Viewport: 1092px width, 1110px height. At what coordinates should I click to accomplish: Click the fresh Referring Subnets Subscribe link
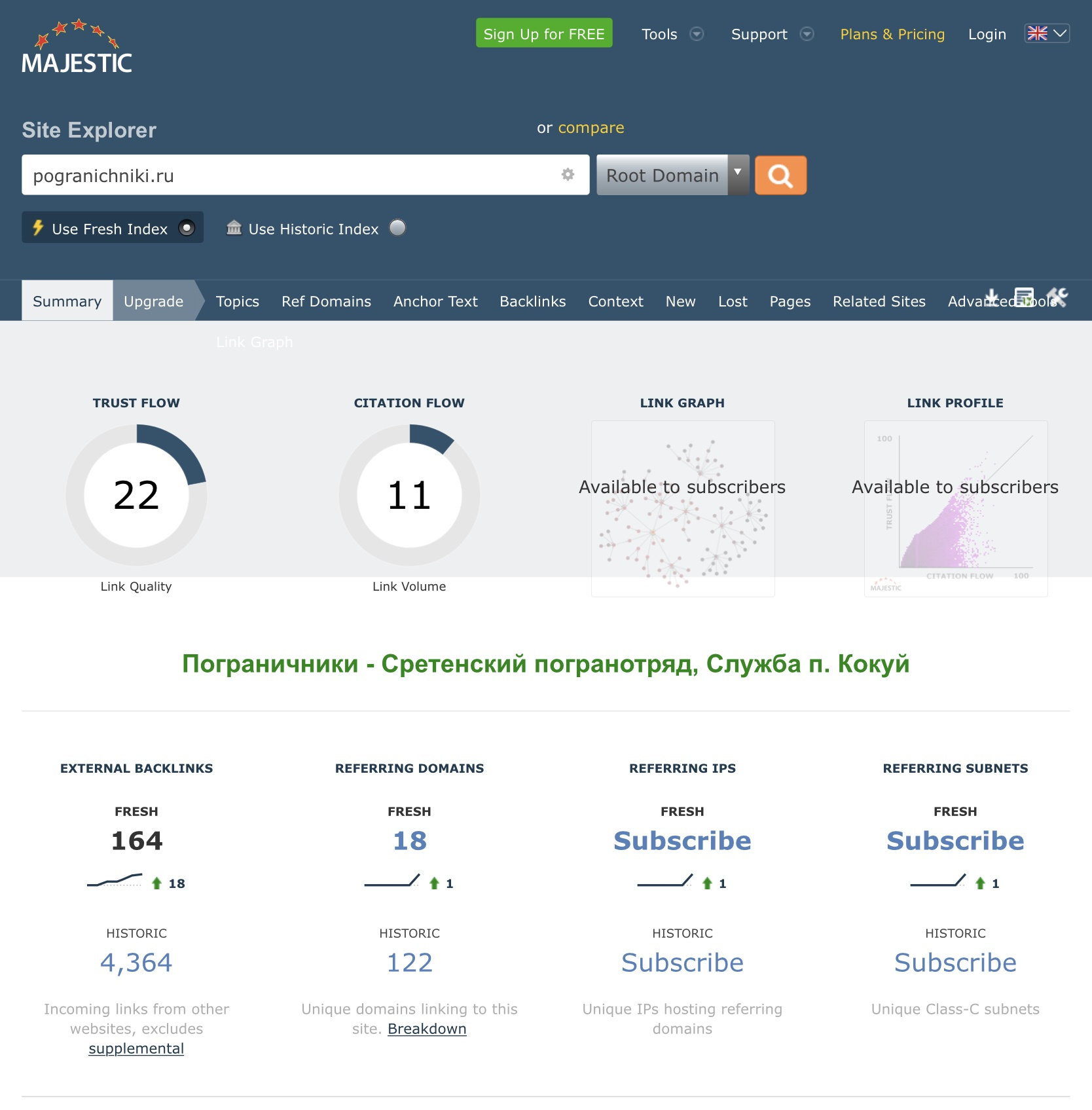click(x=955, y=840)
